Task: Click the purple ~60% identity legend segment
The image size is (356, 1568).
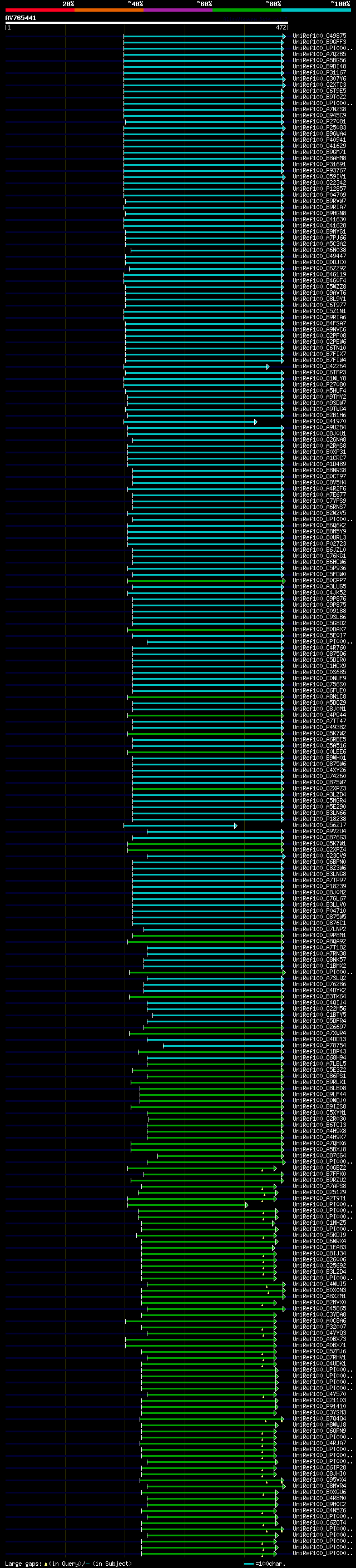Action: click(x=179, y=10)
